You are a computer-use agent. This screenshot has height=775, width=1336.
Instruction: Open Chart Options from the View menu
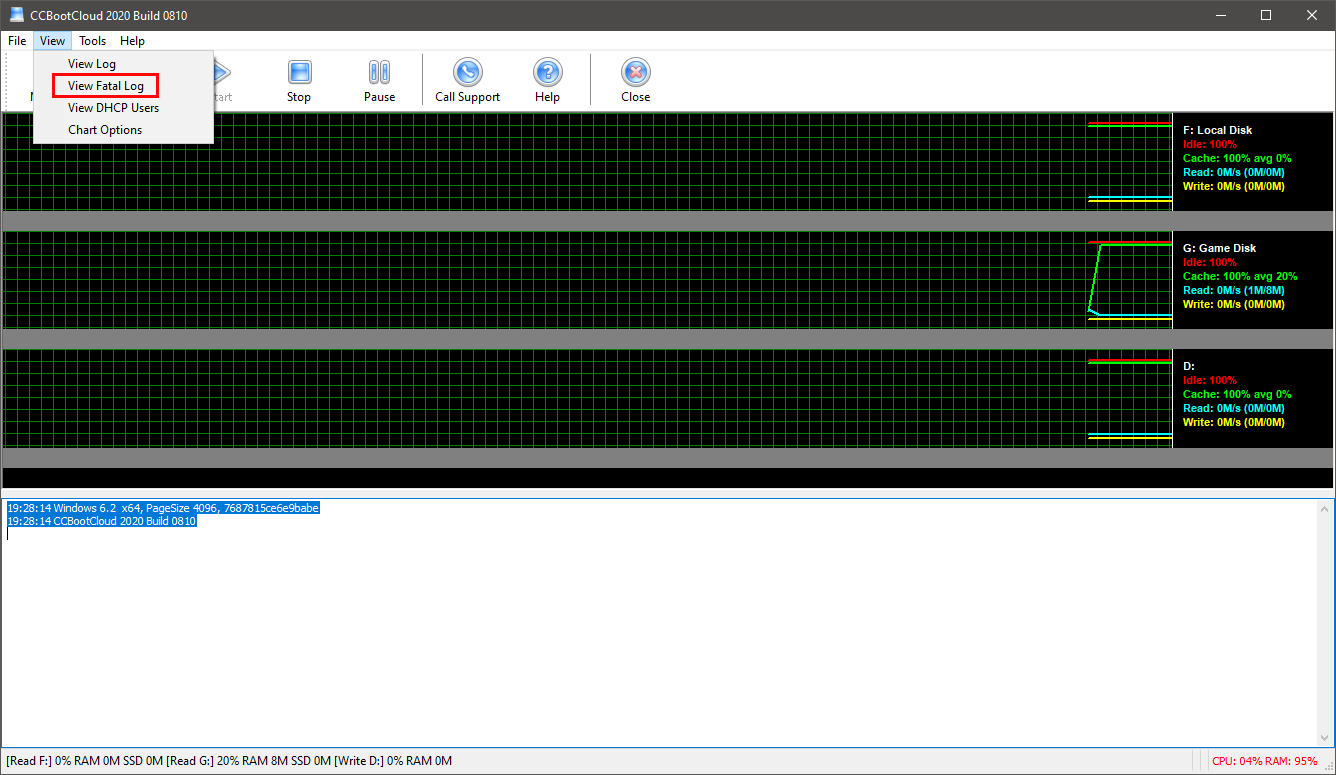coord(105,130)
